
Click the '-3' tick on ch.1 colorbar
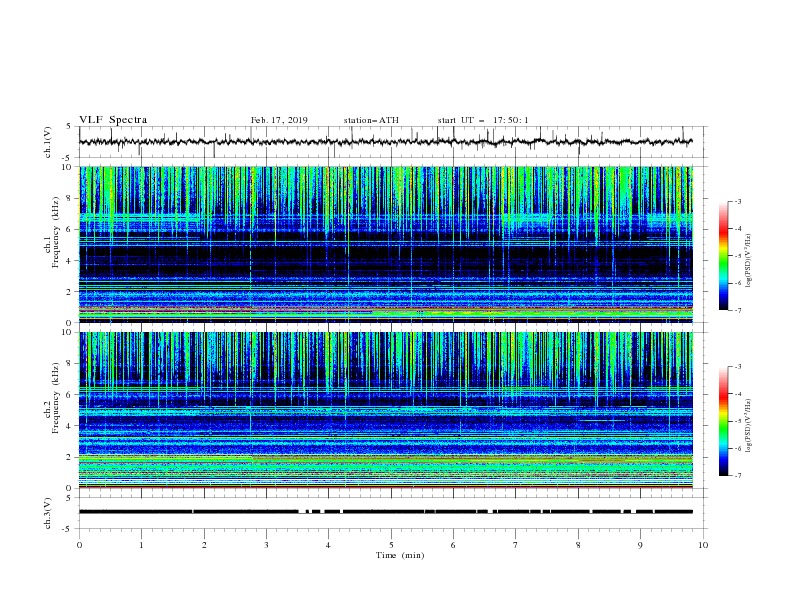point(737,201)
